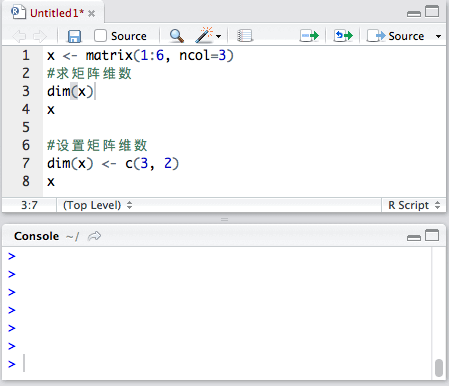Click line number 5 in the gutter

click(x=26, y=127)
